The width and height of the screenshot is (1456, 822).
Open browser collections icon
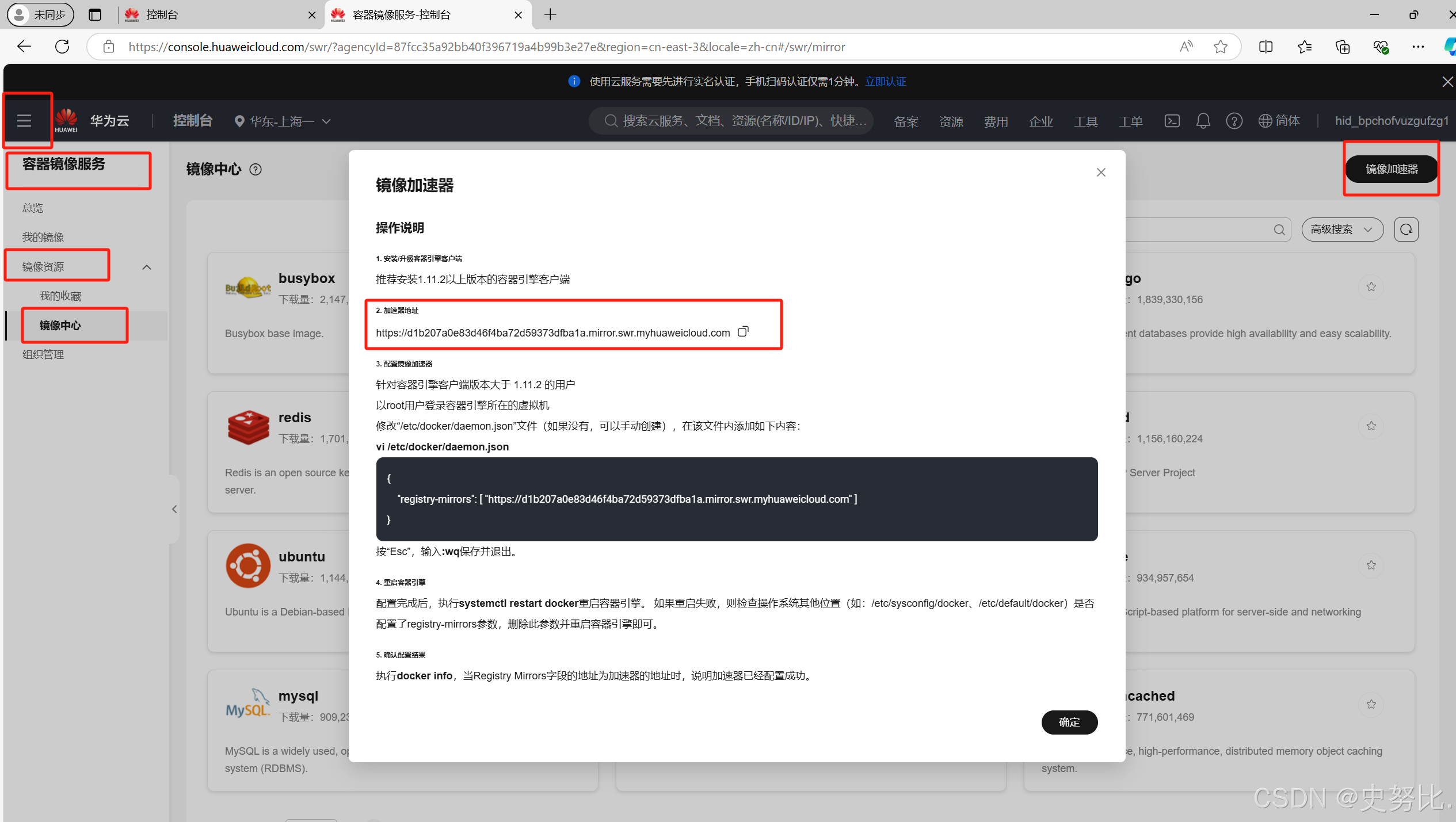(1342, 47)
